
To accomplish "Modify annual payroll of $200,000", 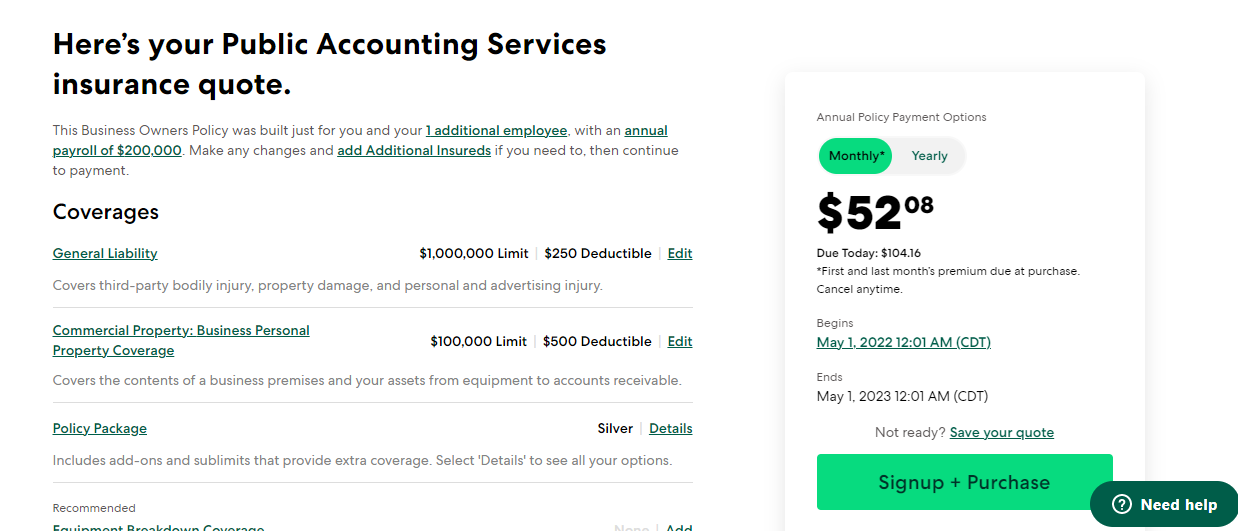I will [x=117, y=150].
